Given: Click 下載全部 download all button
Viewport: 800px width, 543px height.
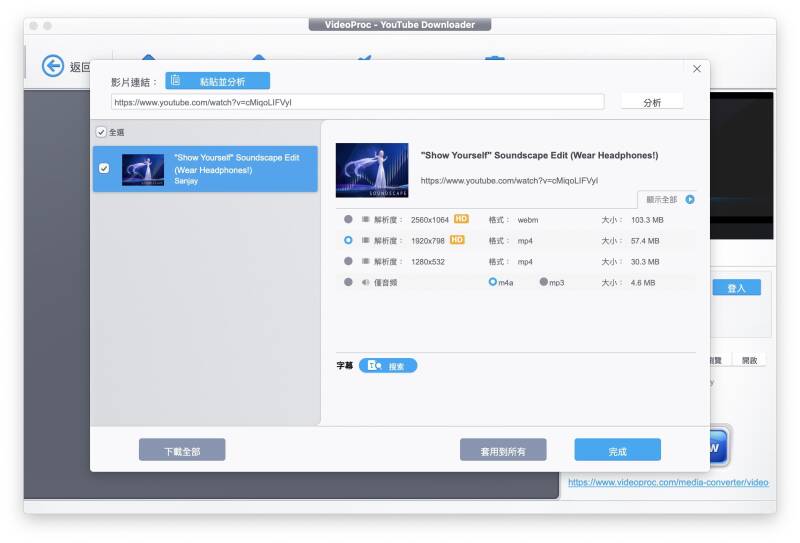Looking at the screenshot, I should (182, 450).
